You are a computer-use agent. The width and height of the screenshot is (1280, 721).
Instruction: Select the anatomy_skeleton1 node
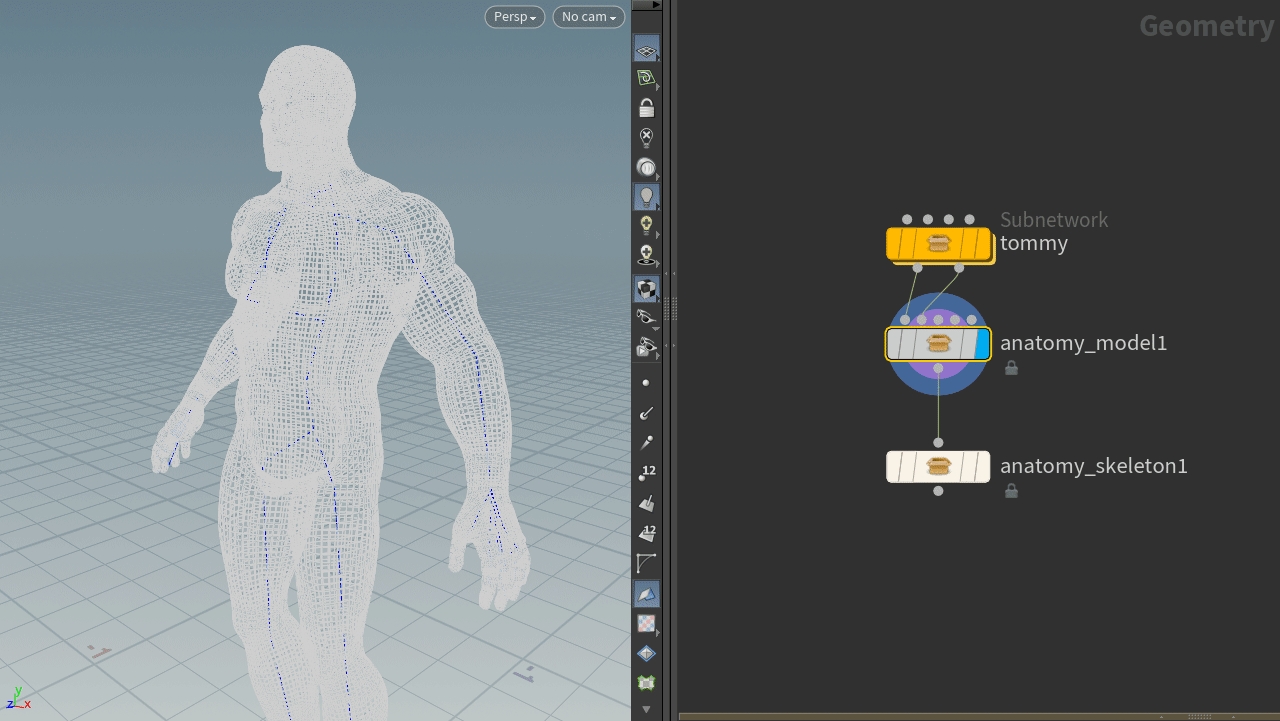[938, 467]
